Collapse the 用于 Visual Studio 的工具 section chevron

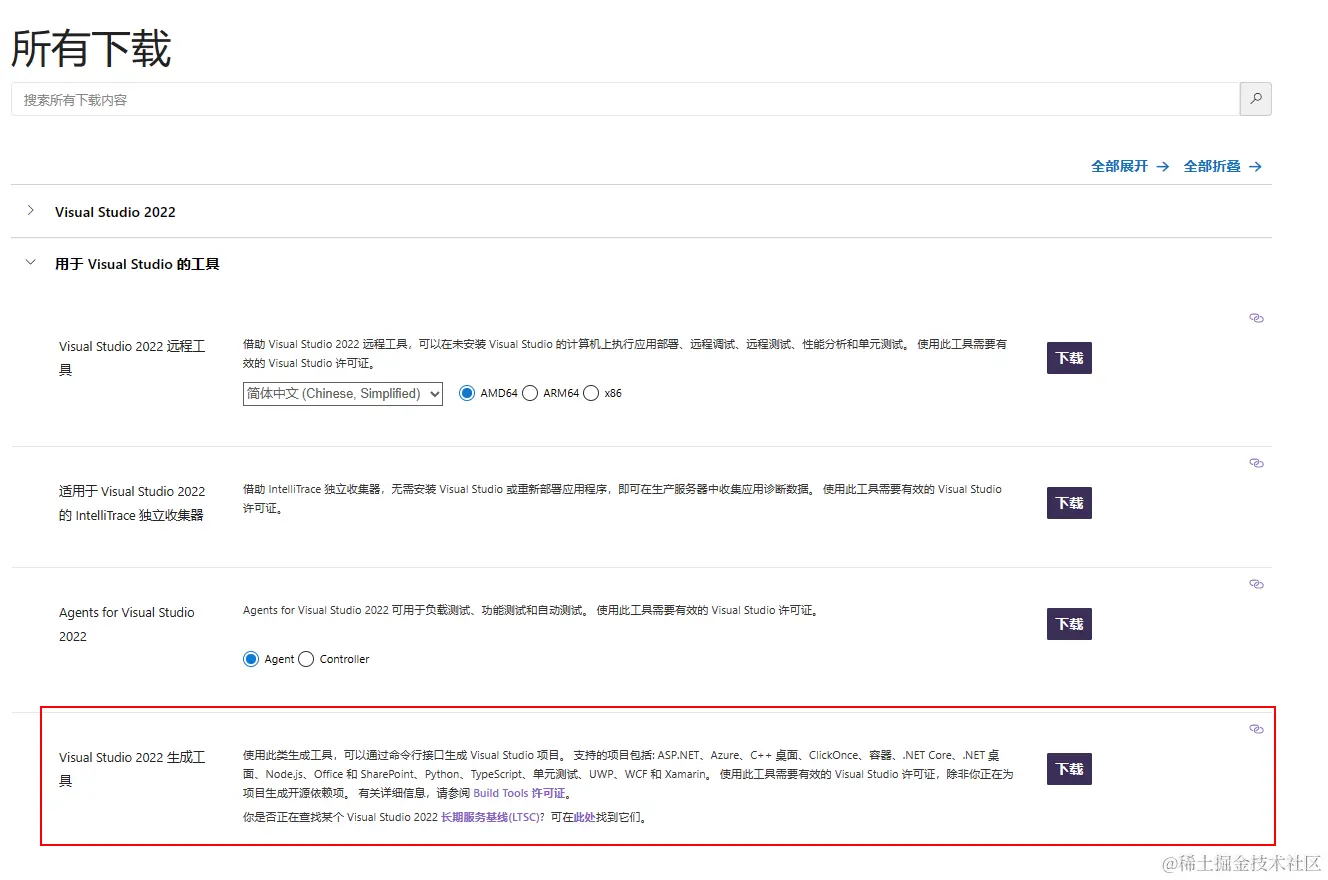31,263
